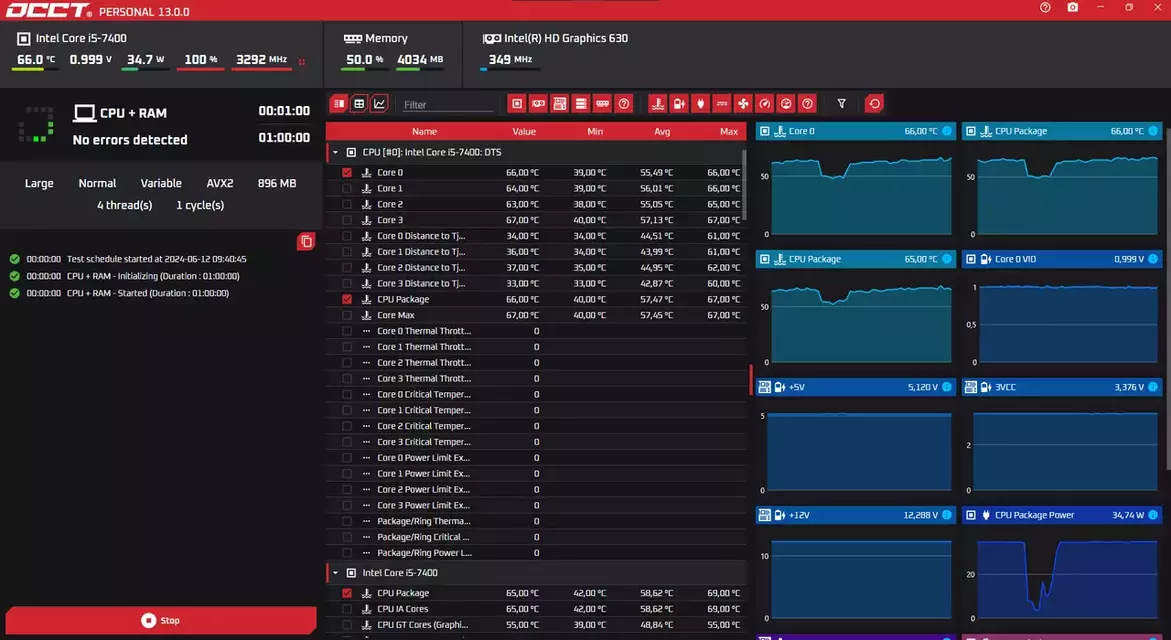The width and height of the screenshot is (1171, 640).
Task: Uncheck the Core 0 sensor checkbox
Action: [x=347, y=173]
